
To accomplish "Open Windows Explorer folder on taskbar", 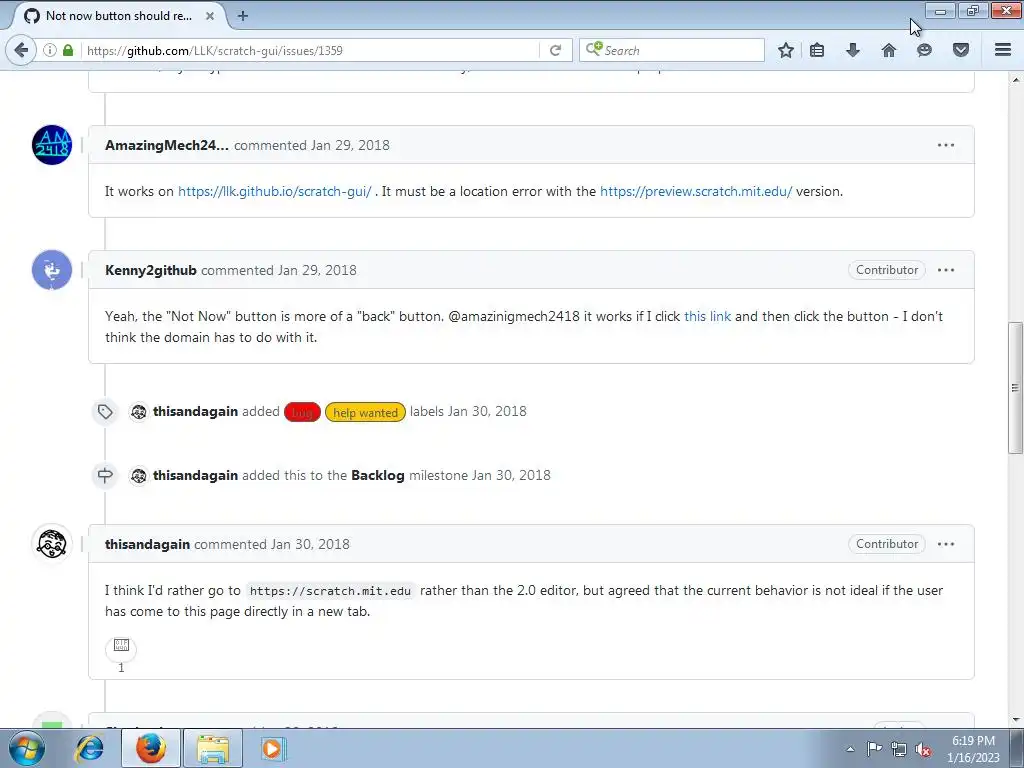I will pyautogui.click(x=213, y=748).
